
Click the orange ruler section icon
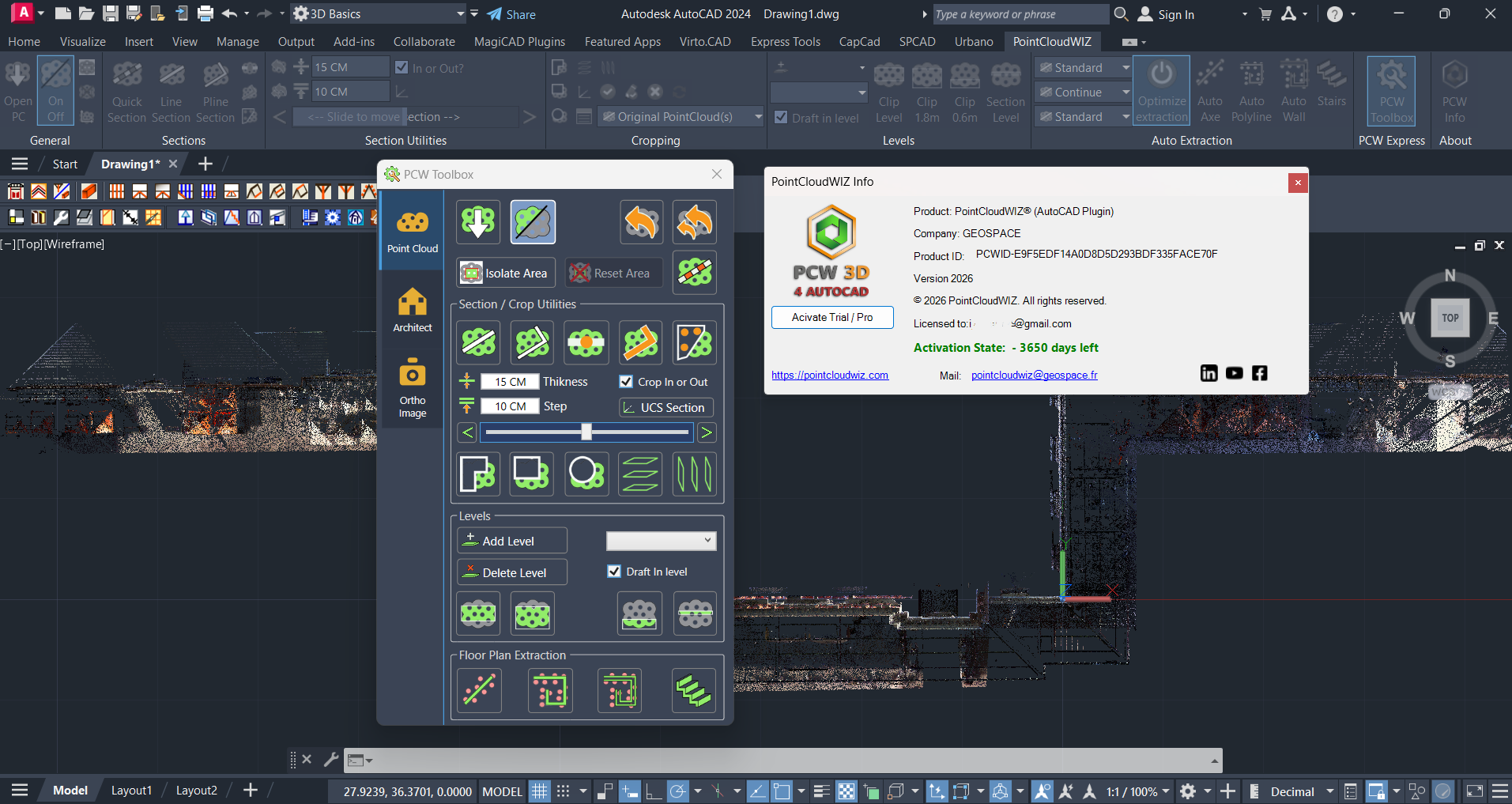pos(641,342)
